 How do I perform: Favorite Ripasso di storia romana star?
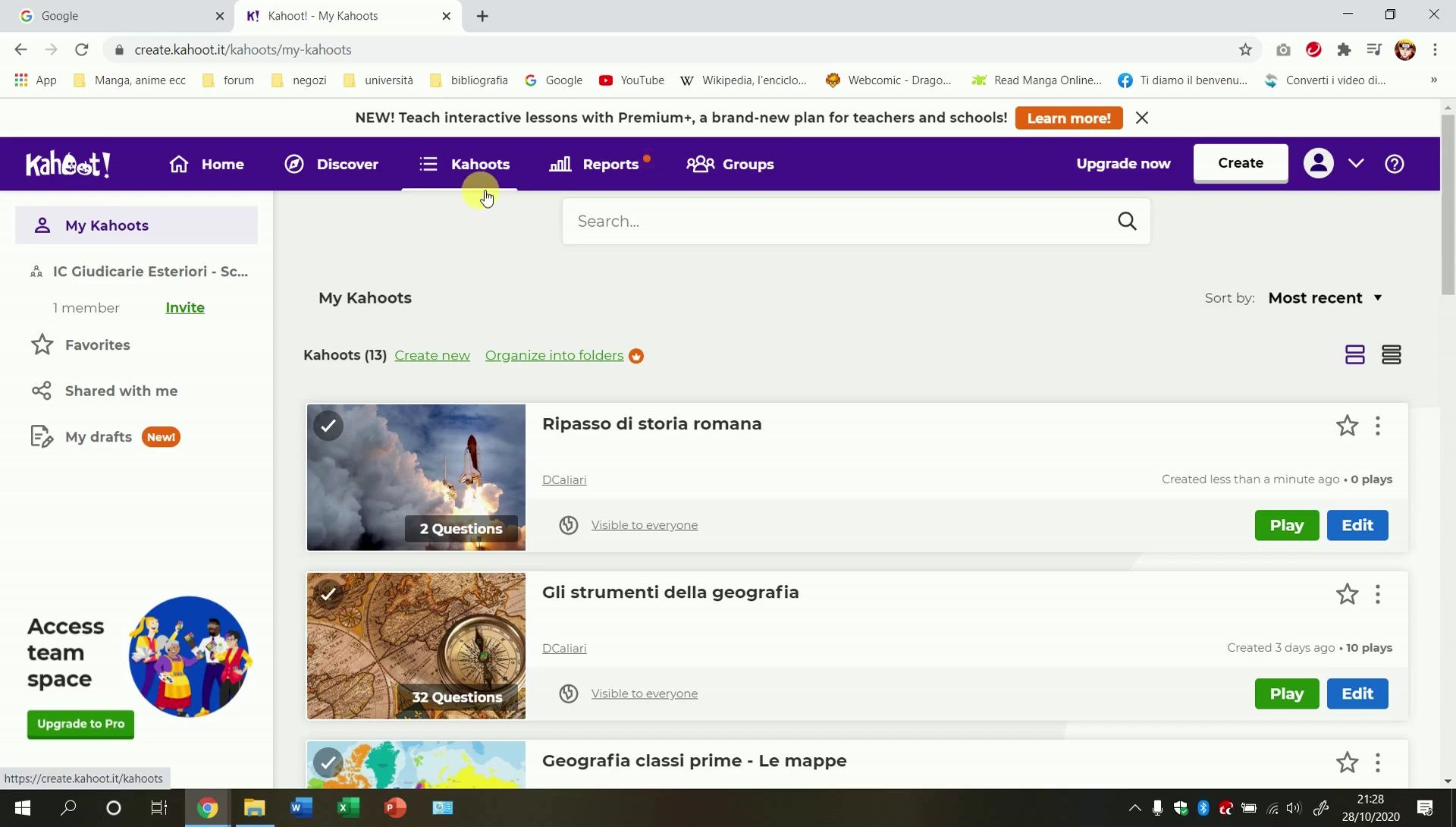tap(1347, 426)
